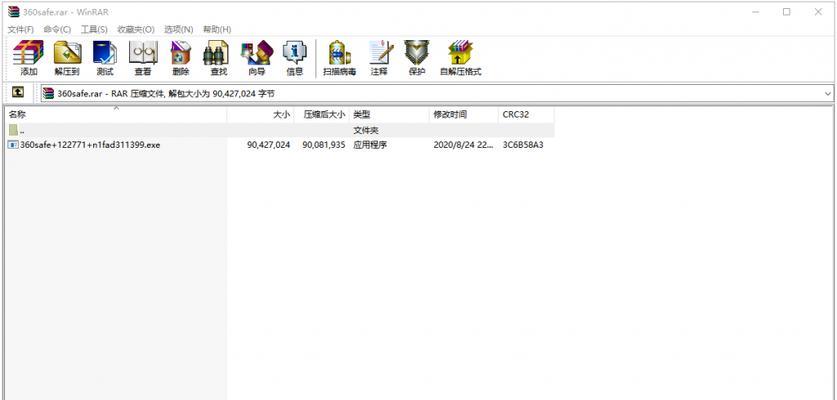
Task: Click the size value 90,427,024
Action: [269, 145]
